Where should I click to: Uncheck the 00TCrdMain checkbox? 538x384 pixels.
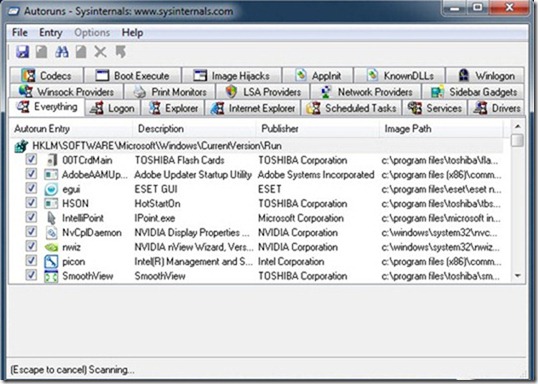pos(31,159)
